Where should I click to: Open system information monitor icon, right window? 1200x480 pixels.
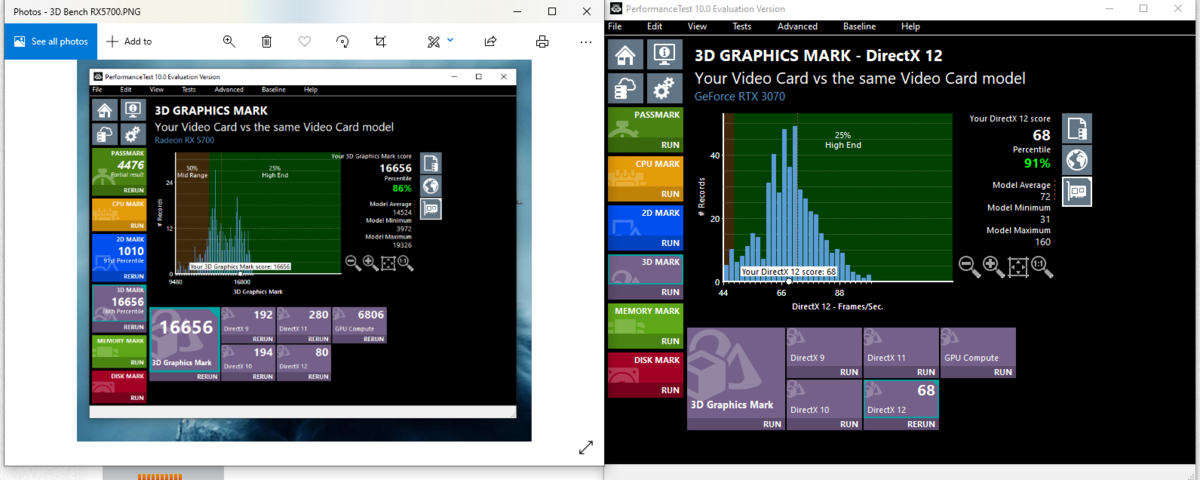(664, 55)
